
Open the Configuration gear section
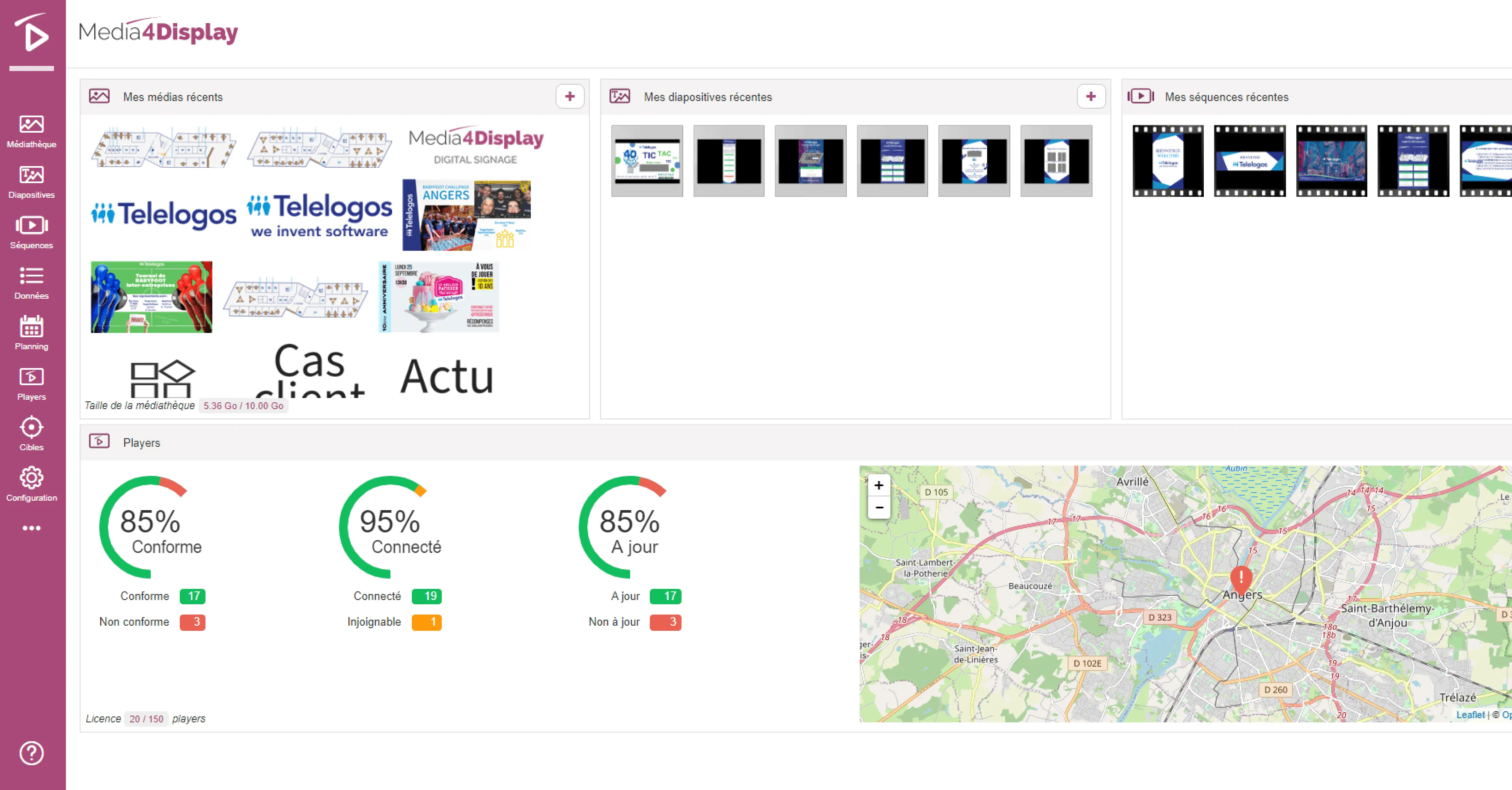pos(32,485)
